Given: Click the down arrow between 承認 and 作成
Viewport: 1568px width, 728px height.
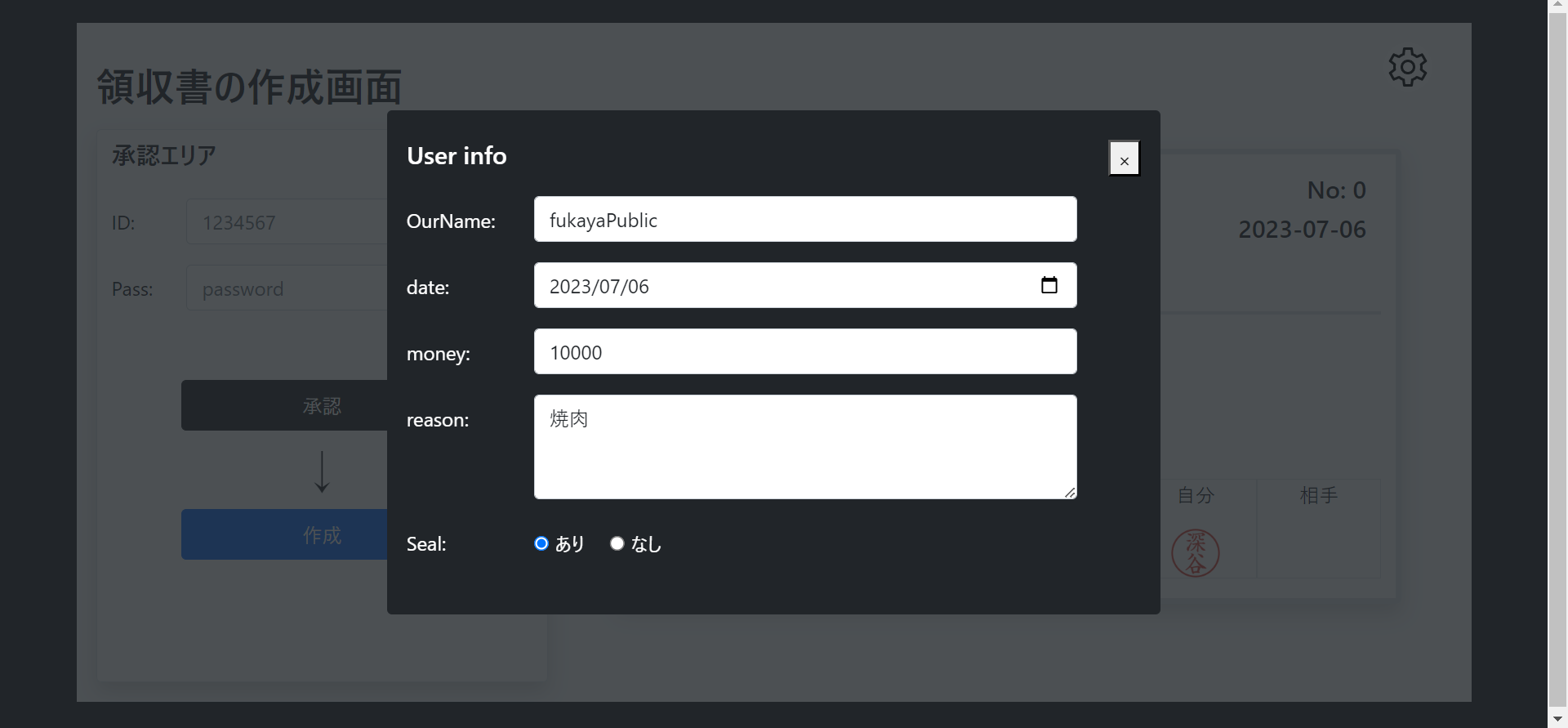Looking at the screenshot, I should (x=322, y=471).
